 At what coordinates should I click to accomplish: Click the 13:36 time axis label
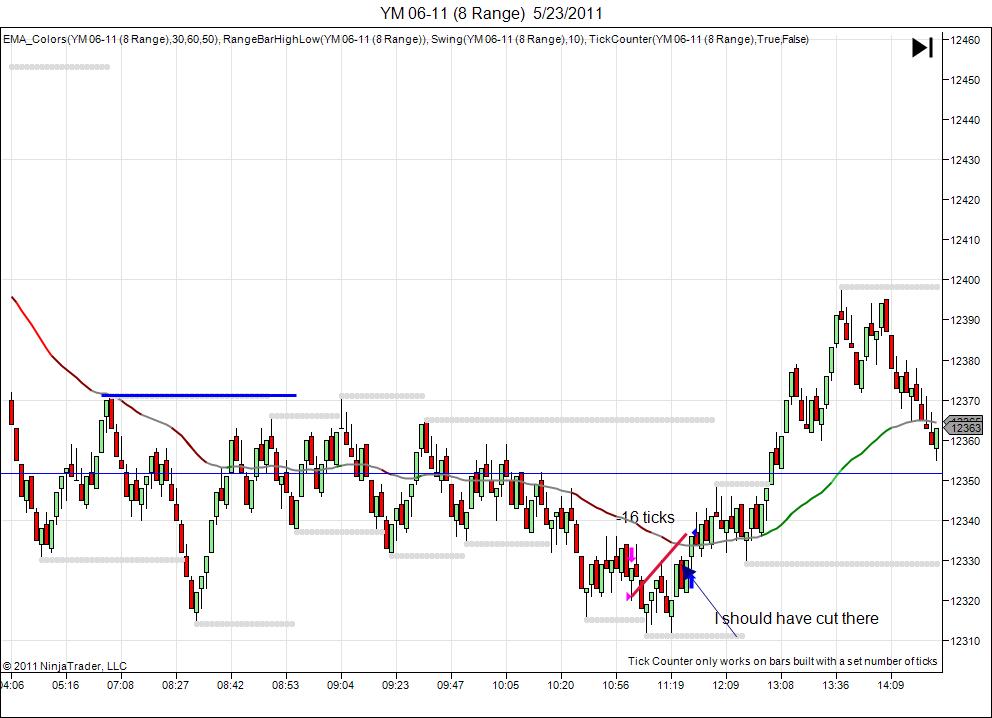836,685
